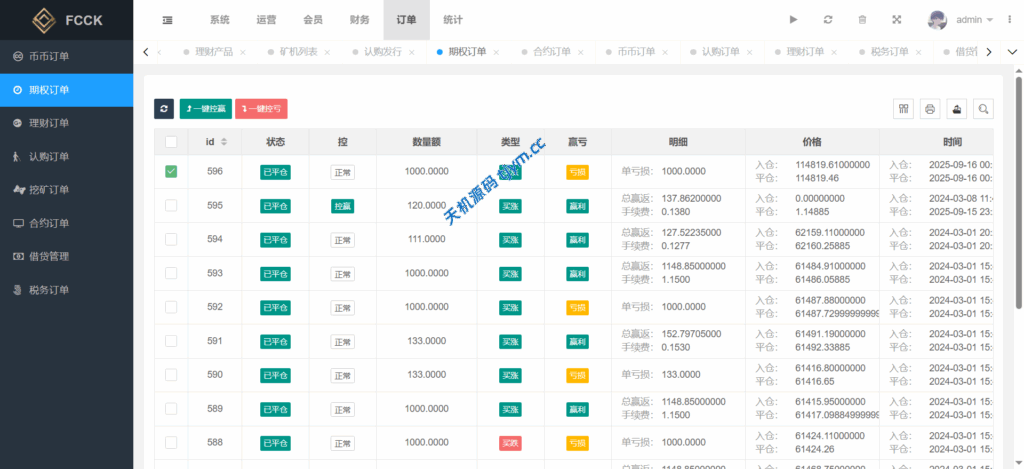The image size is (1024, 469).
Task: Open the admin user dropdown
Action: (x=974, y=20)
